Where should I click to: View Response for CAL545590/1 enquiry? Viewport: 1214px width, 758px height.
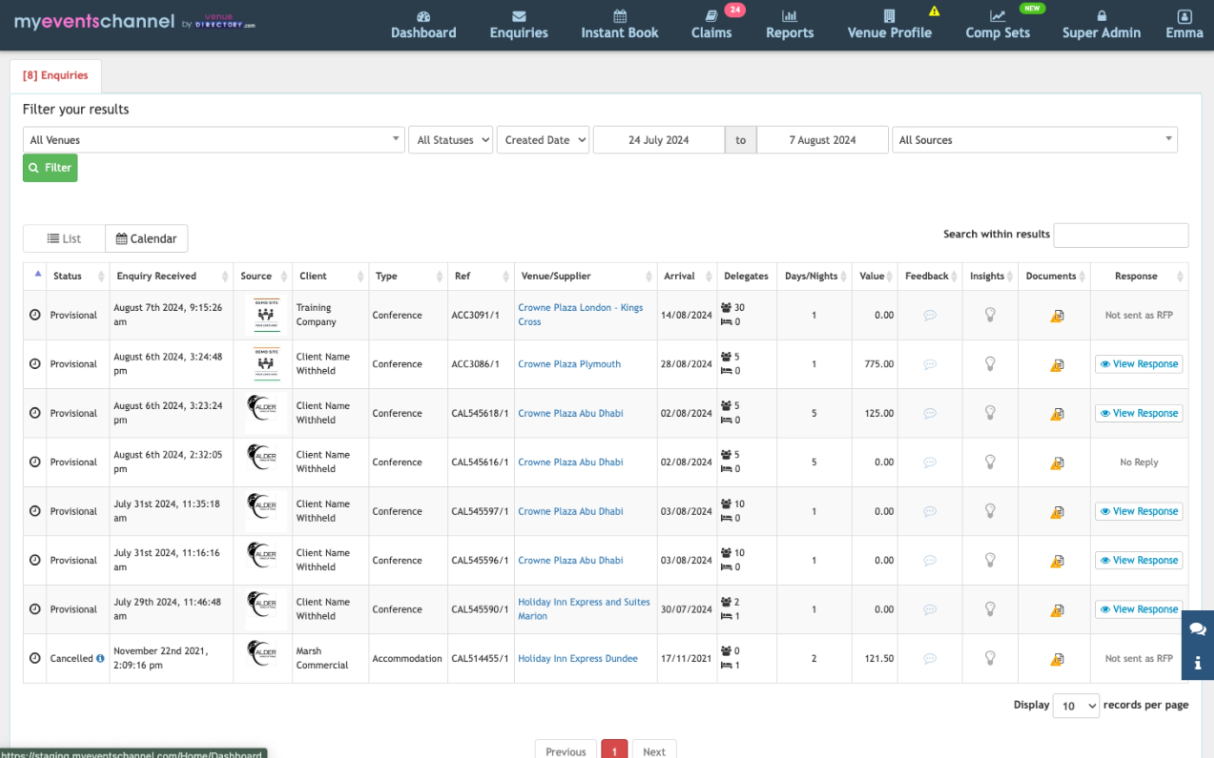(1139, 609)
